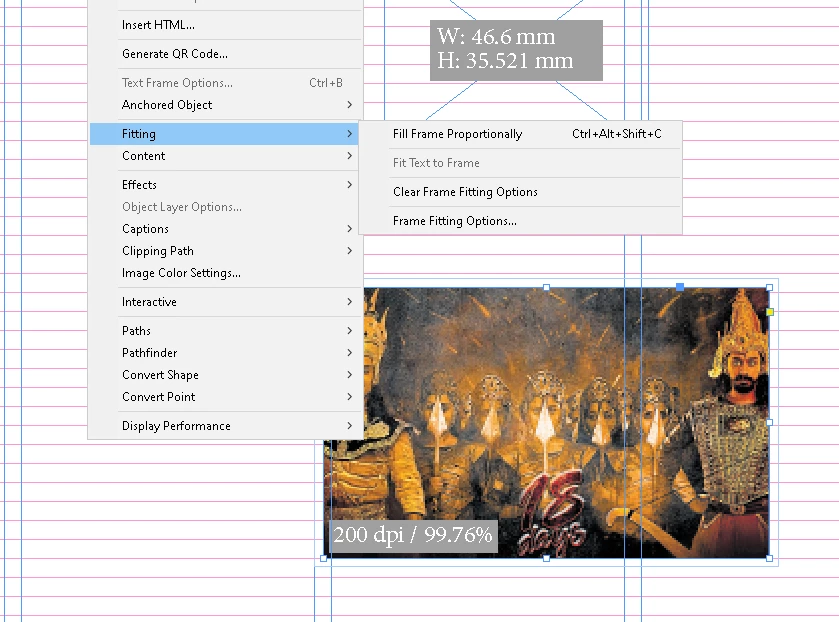Viewport: 839px width, 622px height.
Task: Open the Captions submenu
Action: click(226, 229)
